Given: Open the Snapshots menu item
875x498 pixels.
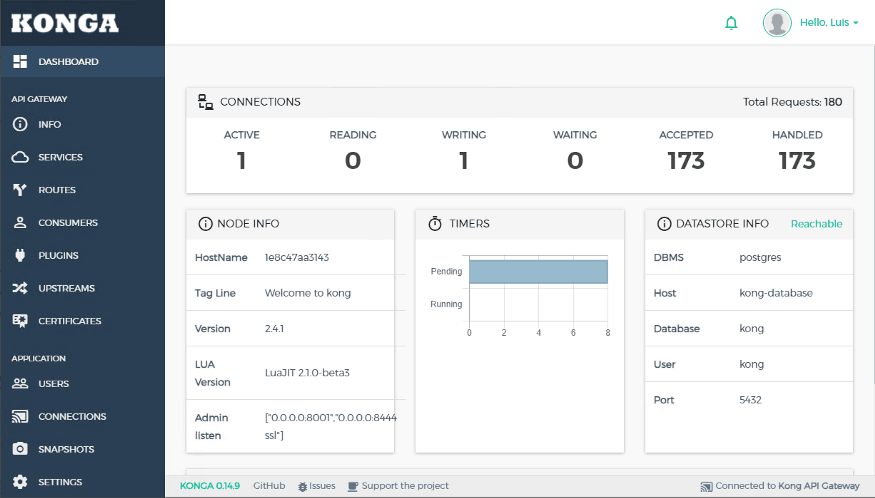Looking at the screenshot, I should pyautogui.click(x=83, y=449).
